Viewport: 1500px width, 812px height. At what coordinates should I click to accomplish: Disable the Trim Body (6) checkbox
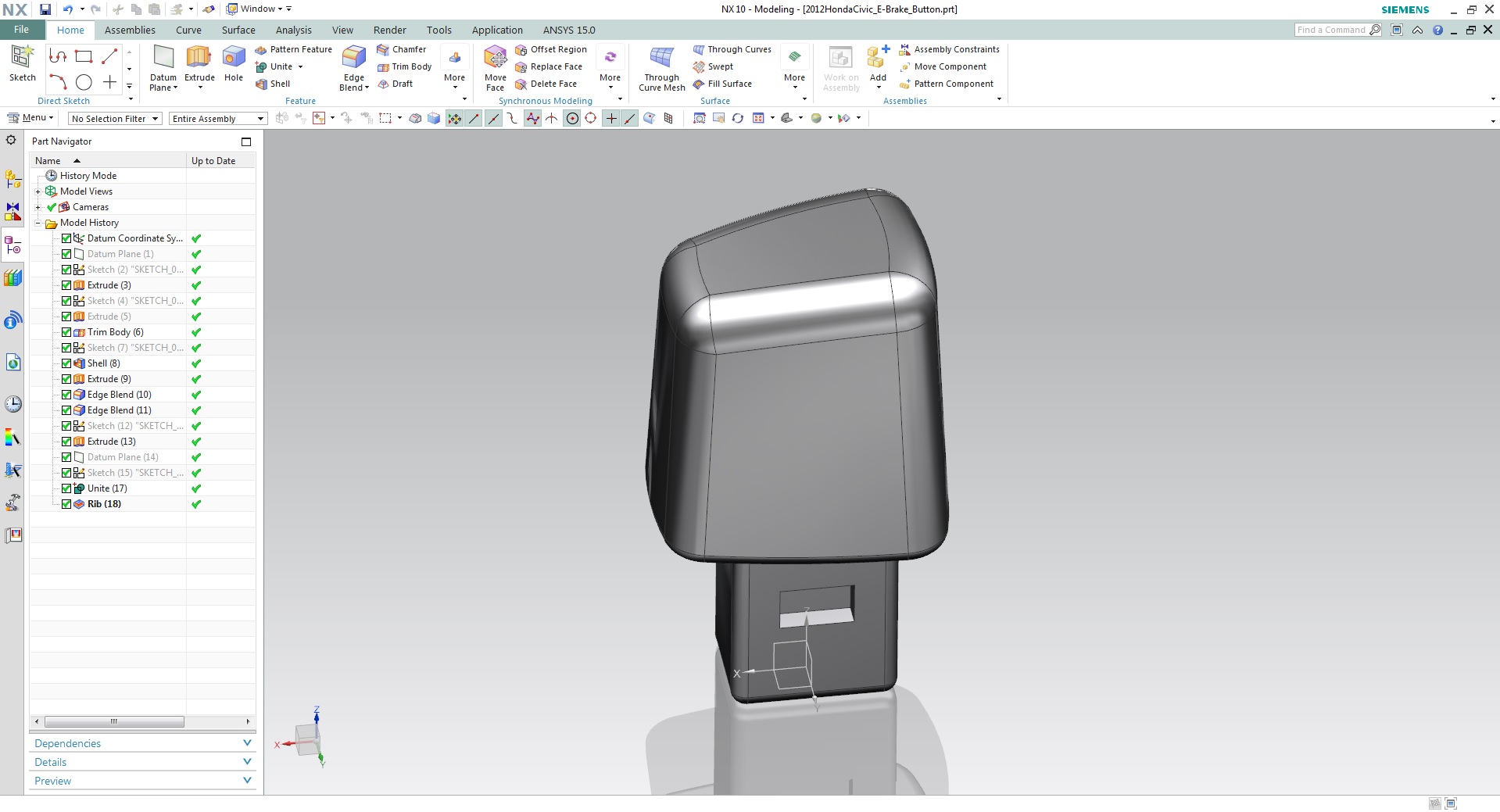click(66, 332)
